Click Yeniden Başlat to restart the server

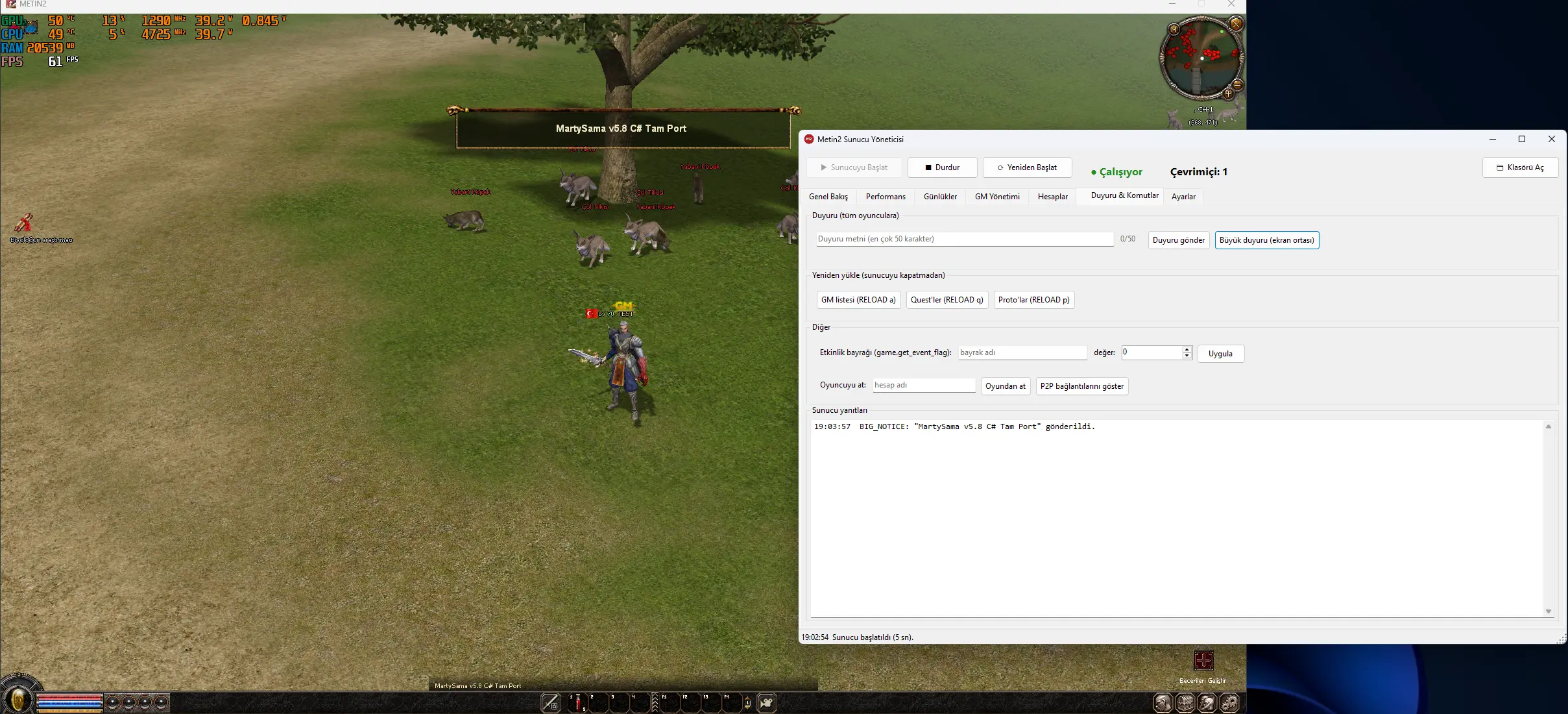(1027, 167)
